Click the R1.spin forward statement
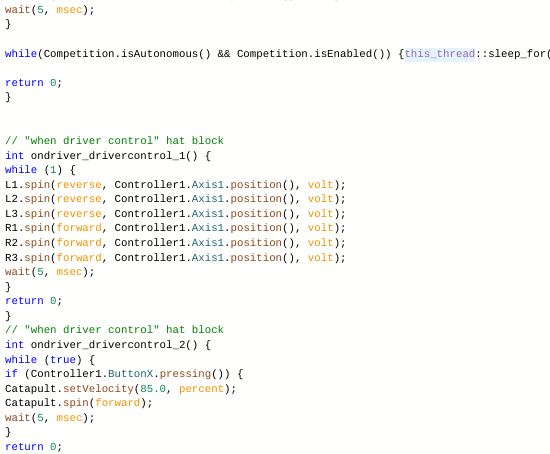The image size is (550, 454). click(175, 228)
